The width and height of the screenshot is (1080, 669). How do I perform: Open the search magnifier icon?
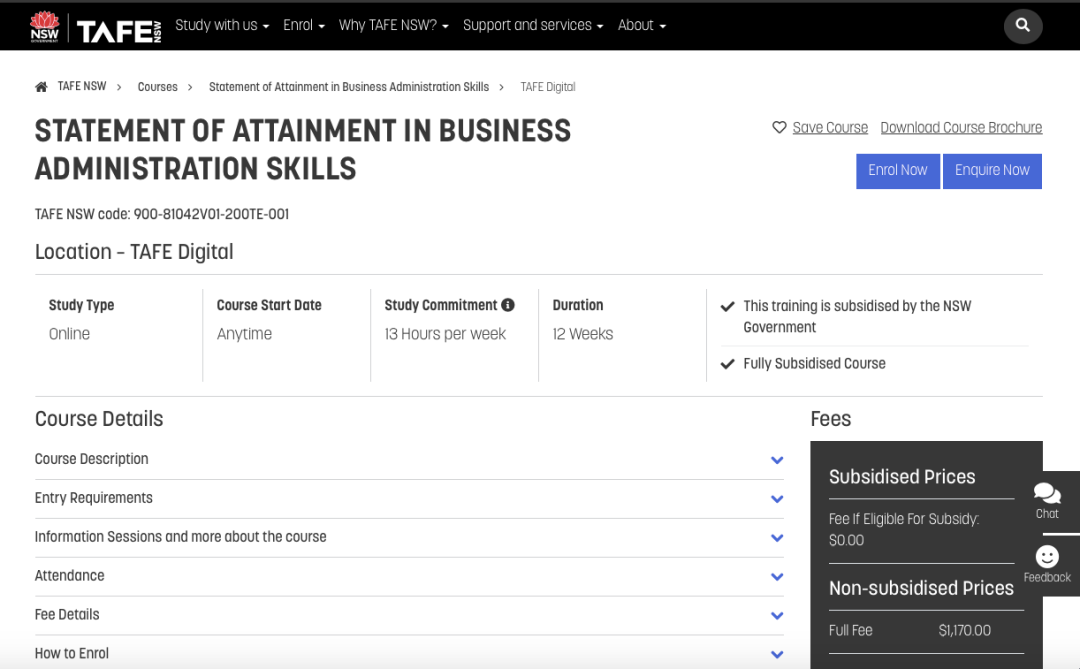point(1023,25)
